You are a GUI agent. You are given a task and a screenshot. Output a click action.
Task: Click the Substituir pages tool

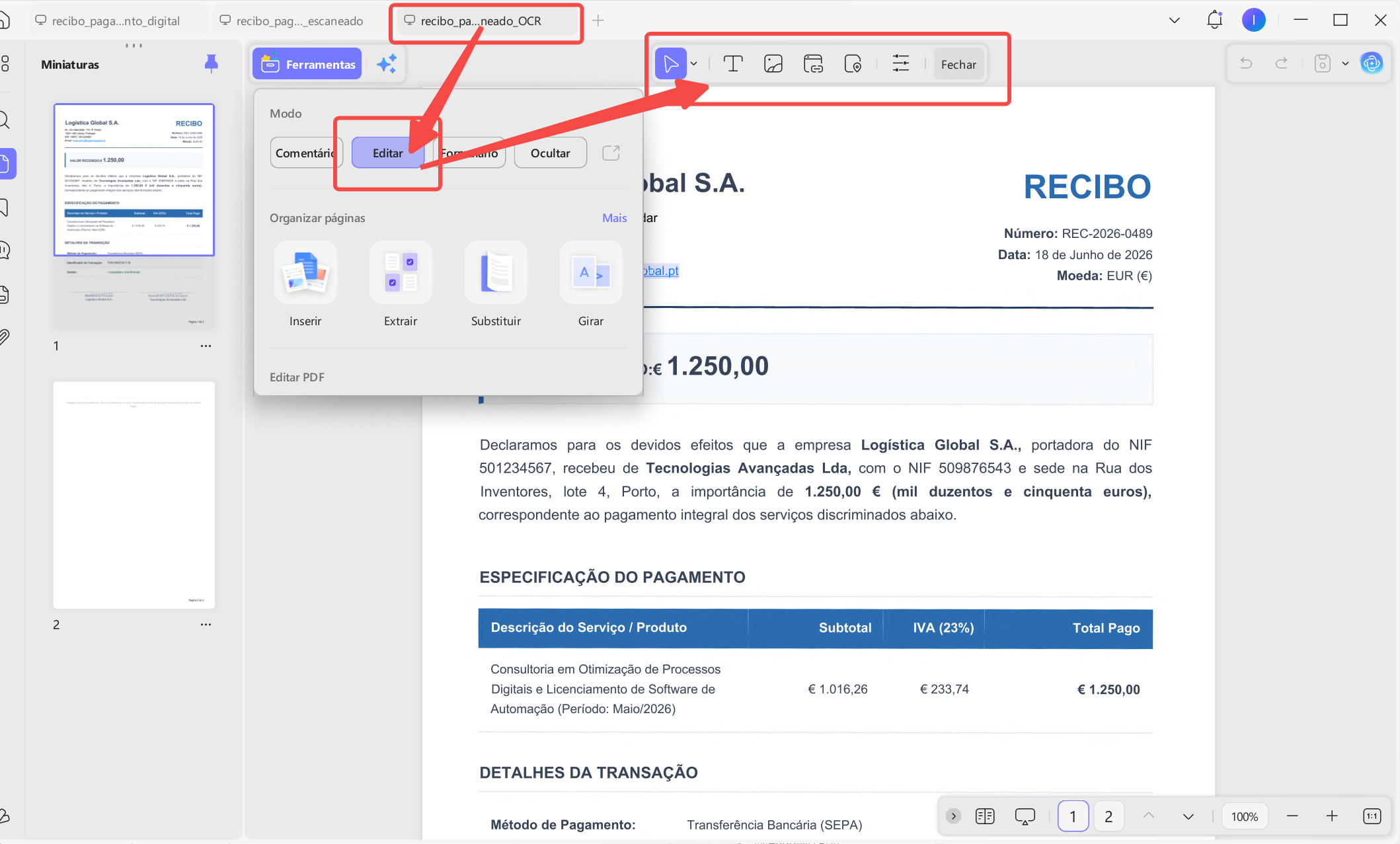tap(496, 285)
